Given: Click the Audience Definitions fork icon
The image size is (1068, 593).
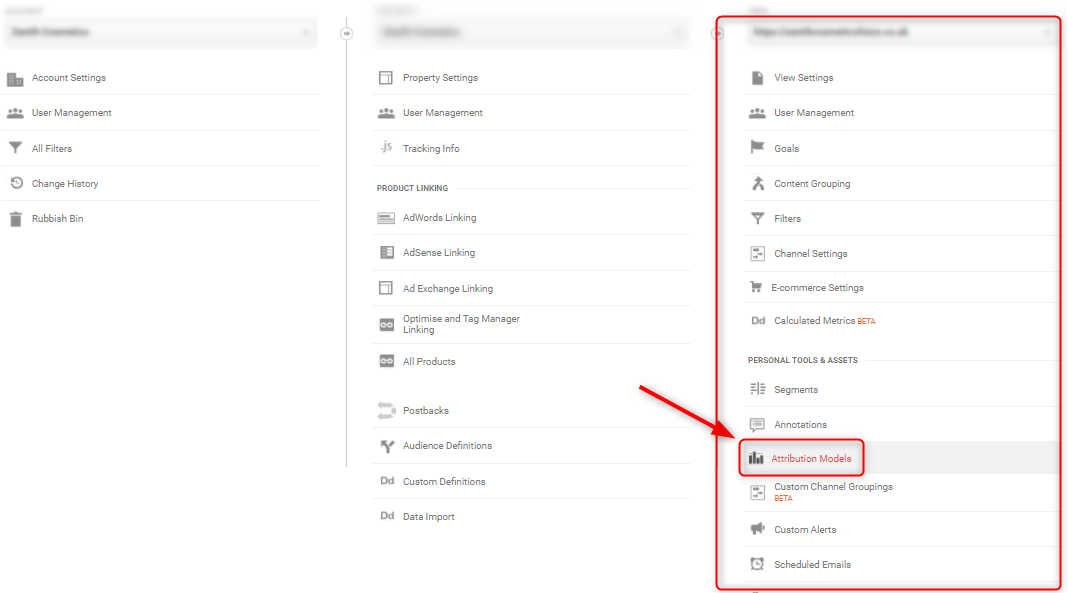Looking at the screenshot, I should 387,446.
